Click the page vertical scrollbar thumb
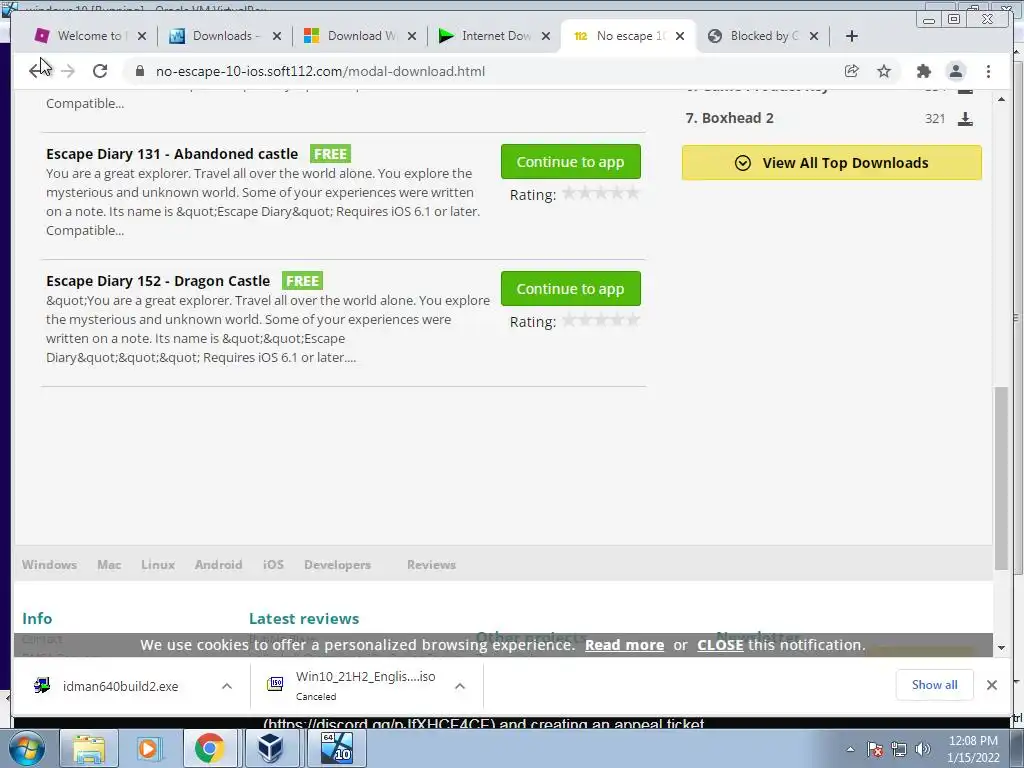The width and height of the screenshot is (1024, 768). tap(1001, 478)
